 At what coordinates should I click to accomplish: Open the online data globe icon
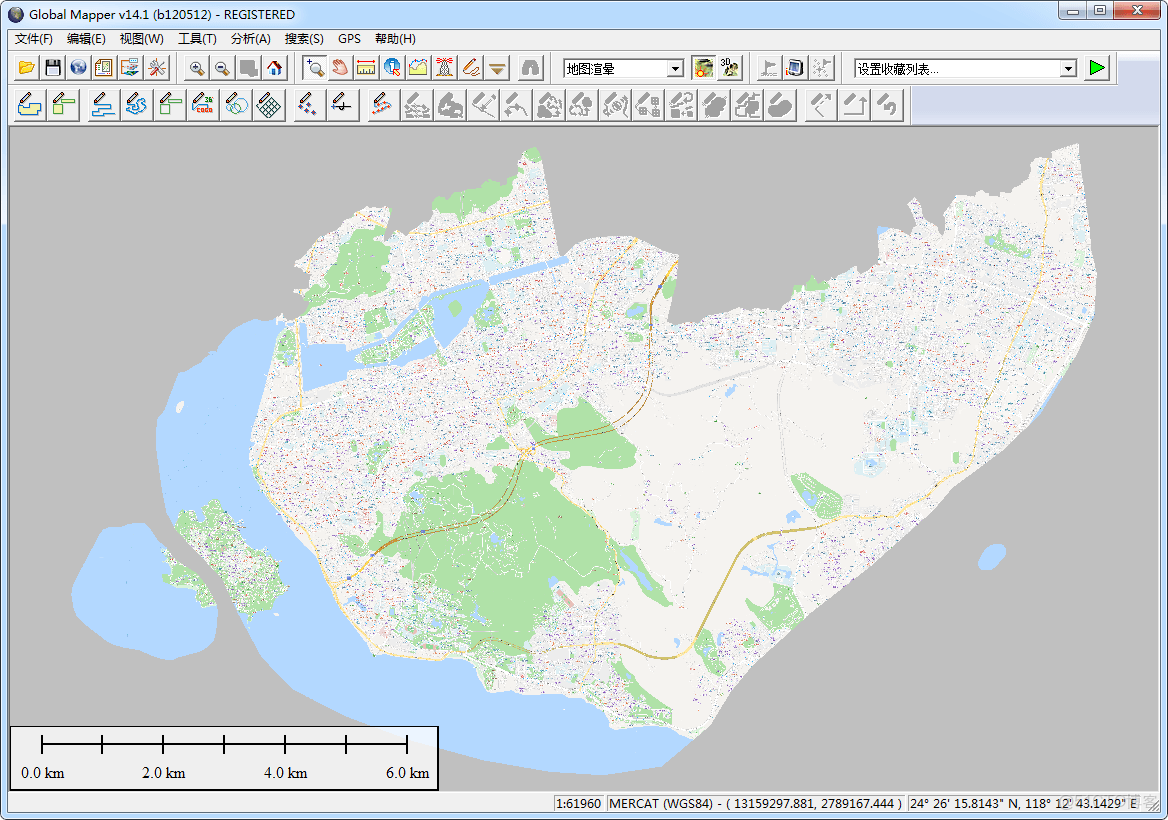[x=78, y=68]
